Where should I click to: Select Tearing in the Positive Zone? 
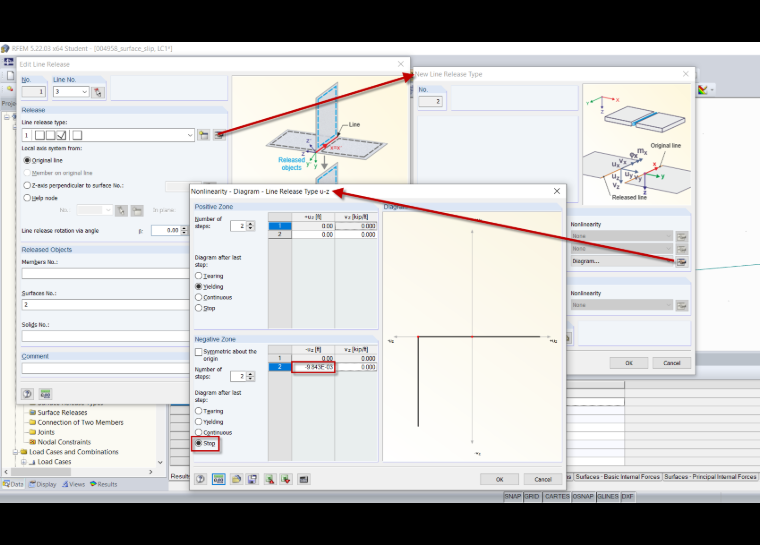pos(199,275)
